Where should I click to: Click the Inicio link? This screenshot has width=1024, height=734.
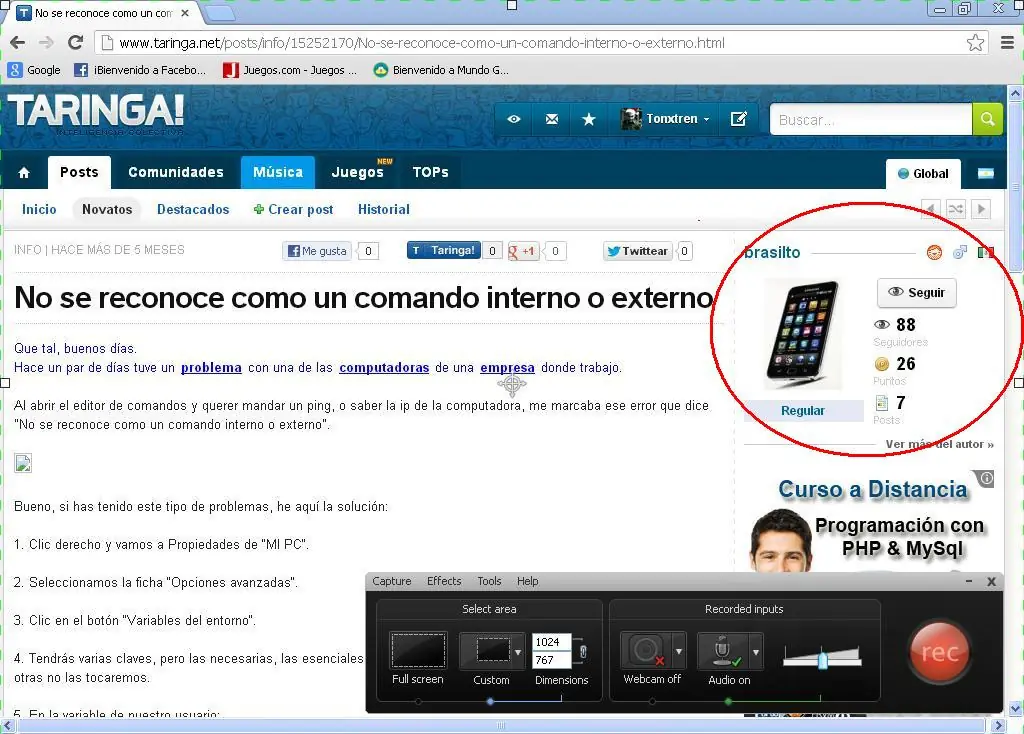39,210
